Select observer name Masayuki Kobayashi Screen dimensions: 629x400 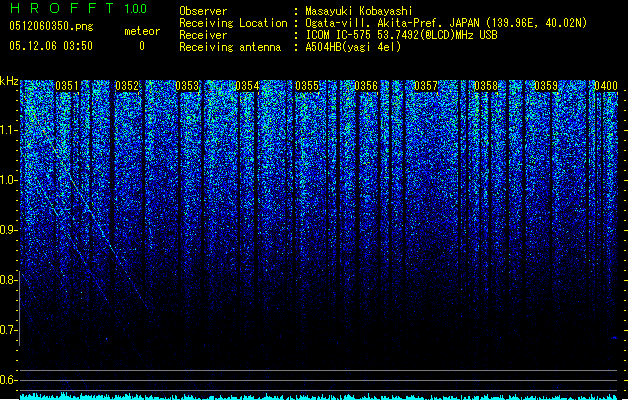[x=359, y=11]
